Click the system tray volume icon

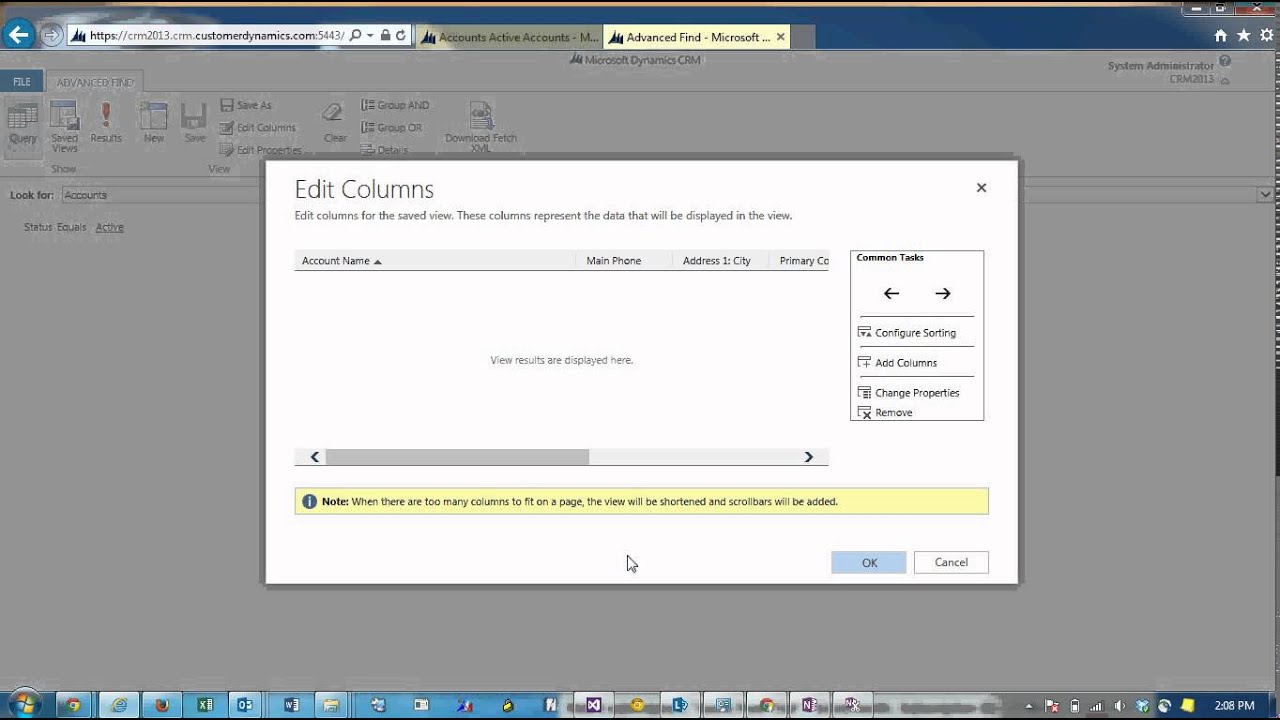point(1118,705)
